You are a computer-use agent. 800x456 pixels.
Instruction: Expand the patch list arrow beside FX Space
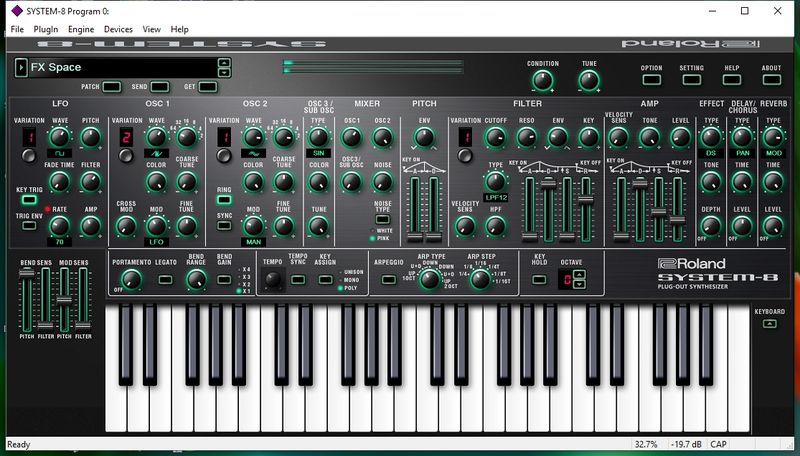[x=21, y=67]
